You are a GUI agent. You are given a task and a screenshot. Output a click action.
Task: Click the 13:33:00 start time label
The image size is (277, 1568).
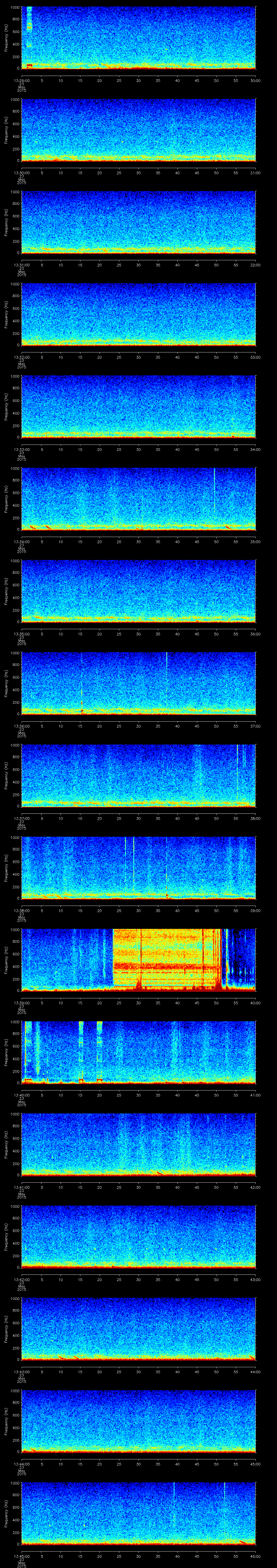coord(21,449)
